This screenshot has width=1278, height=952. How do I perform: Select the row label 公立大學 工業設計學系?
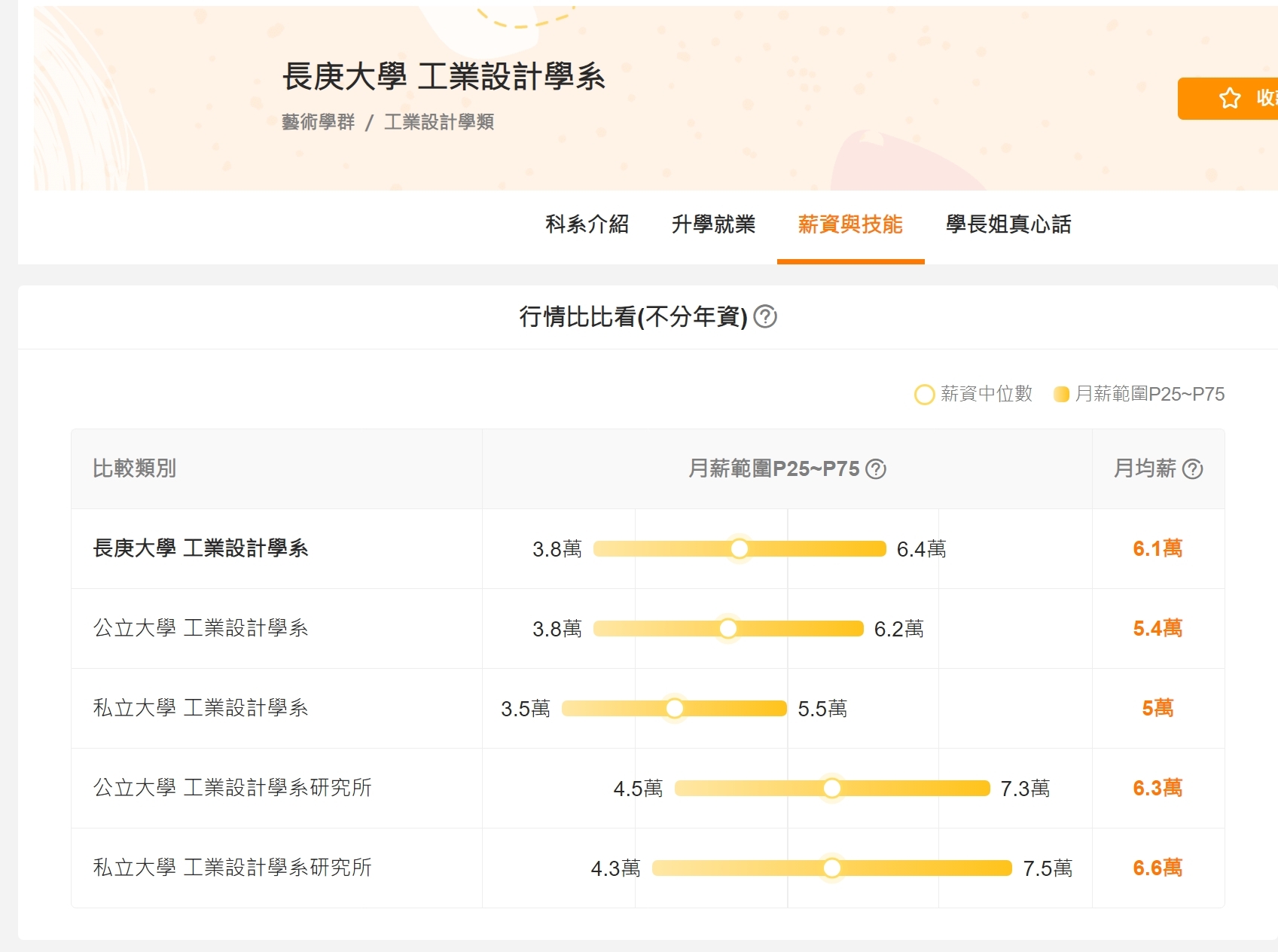[200, 628]
